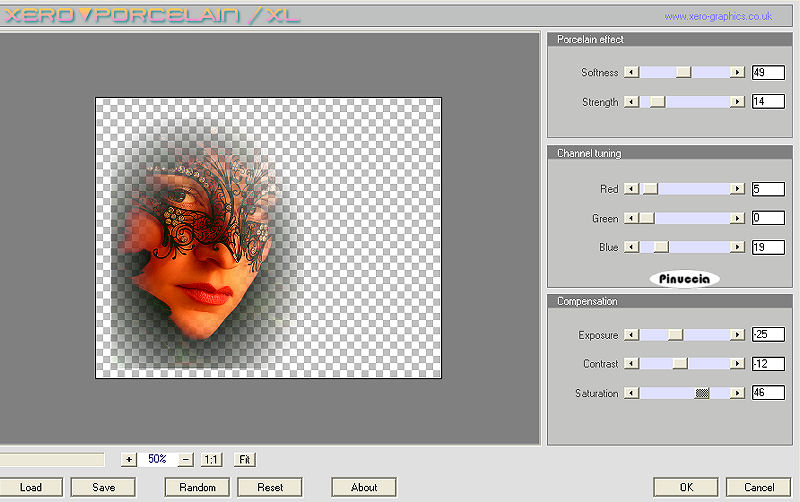Click the Green value field showing 0
The width and height of the screenshot is (800, 502).
pos(768,218)
